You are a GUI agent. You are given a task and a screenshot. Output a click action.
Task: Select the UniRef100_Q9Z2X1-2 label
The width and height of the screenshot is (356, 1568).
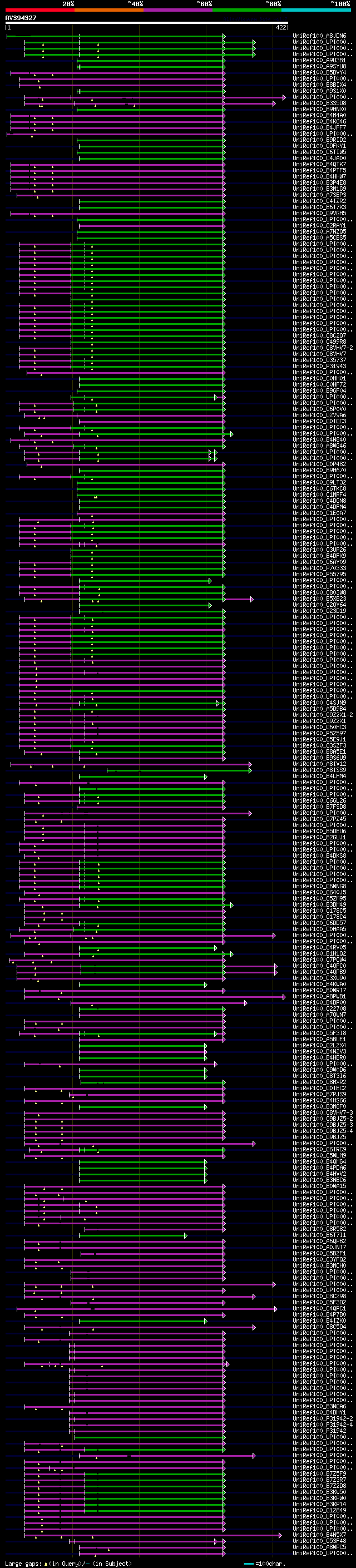[323, 715]
